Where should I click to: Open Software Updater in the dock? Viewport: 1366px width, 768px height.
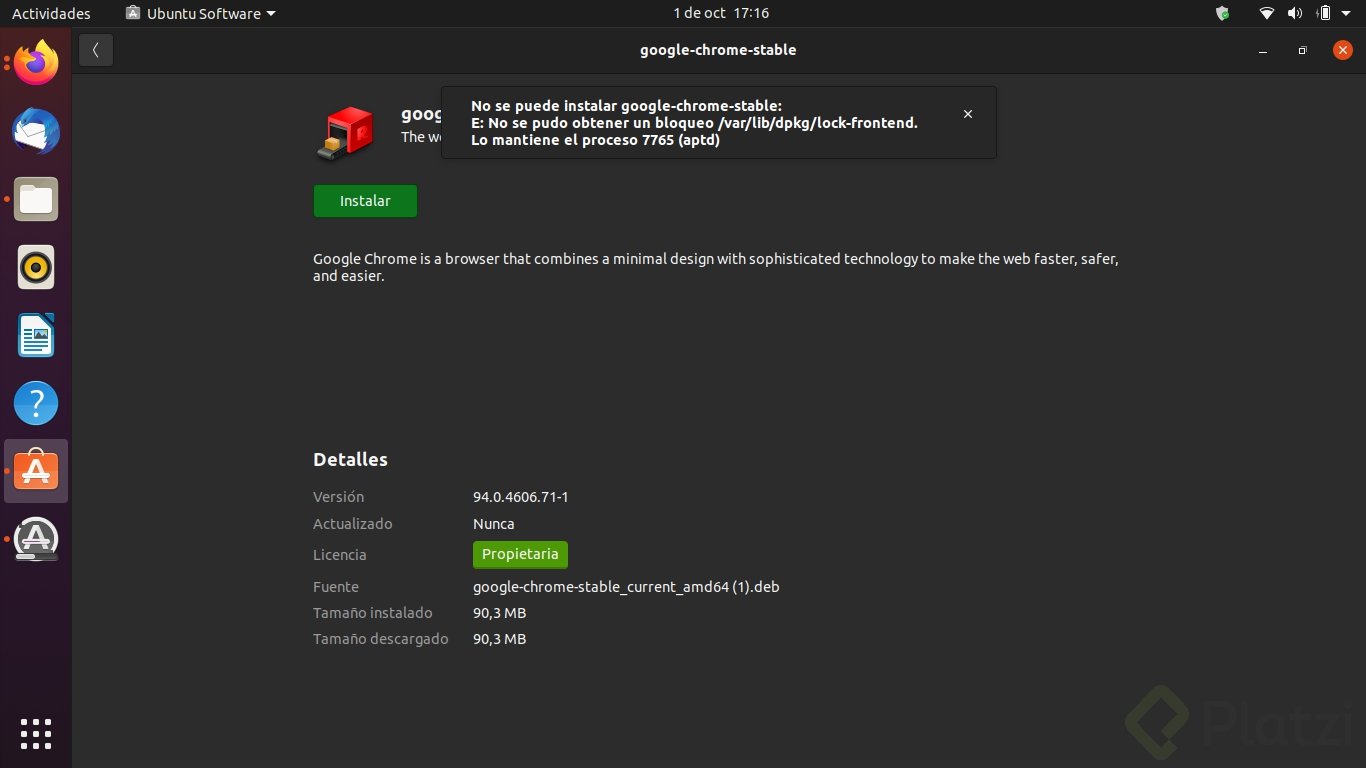[36, 539]
